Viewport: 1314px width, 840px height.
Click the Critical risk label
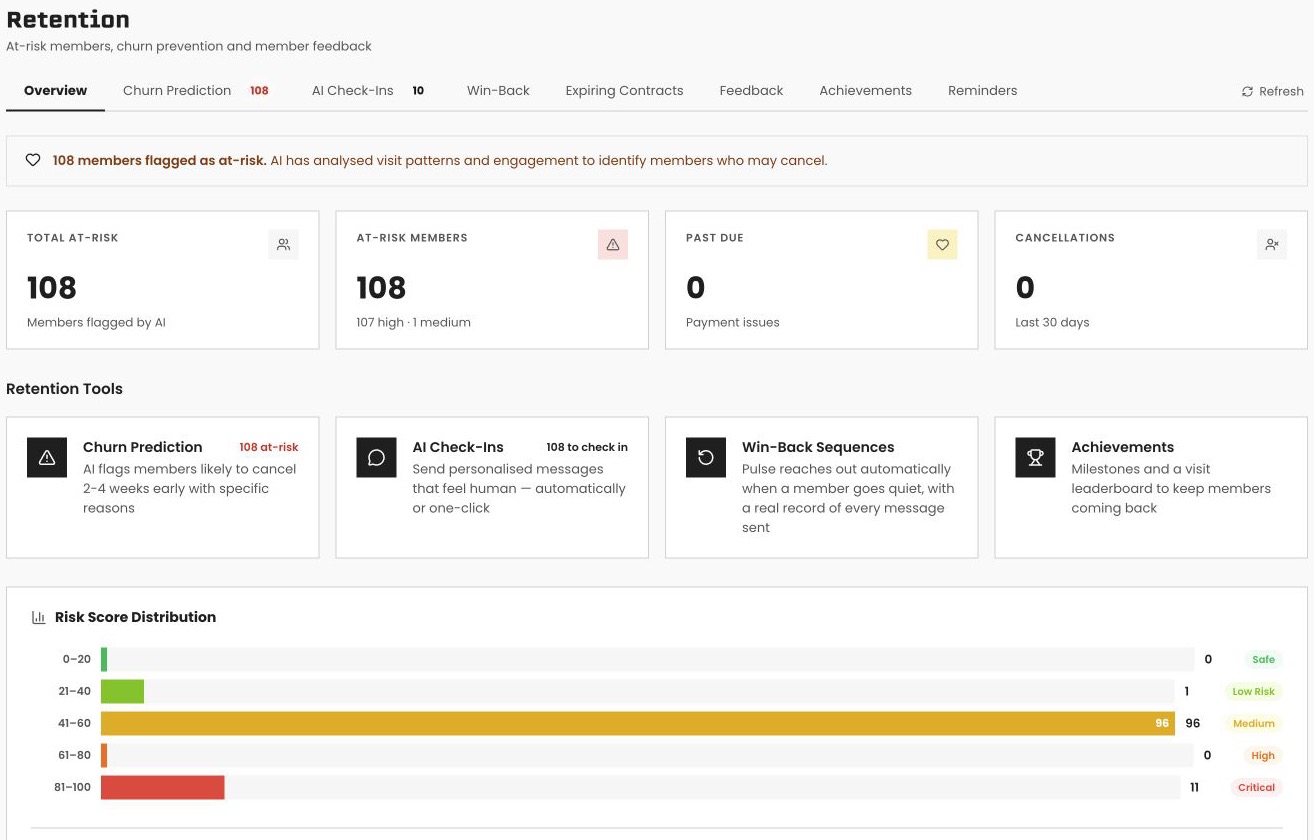(x=1256, y=787)
